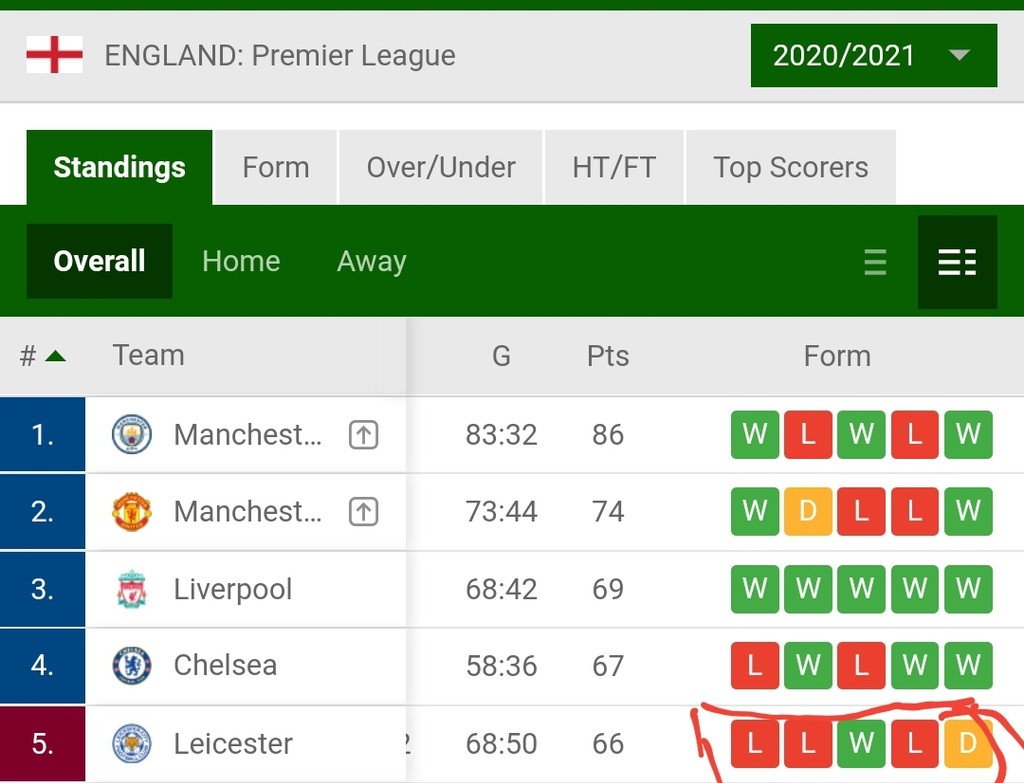The width and height of the screenshot is (1024, 783).
Task: Open the Top Scorers tab
Action: click(x=790, y=167)
